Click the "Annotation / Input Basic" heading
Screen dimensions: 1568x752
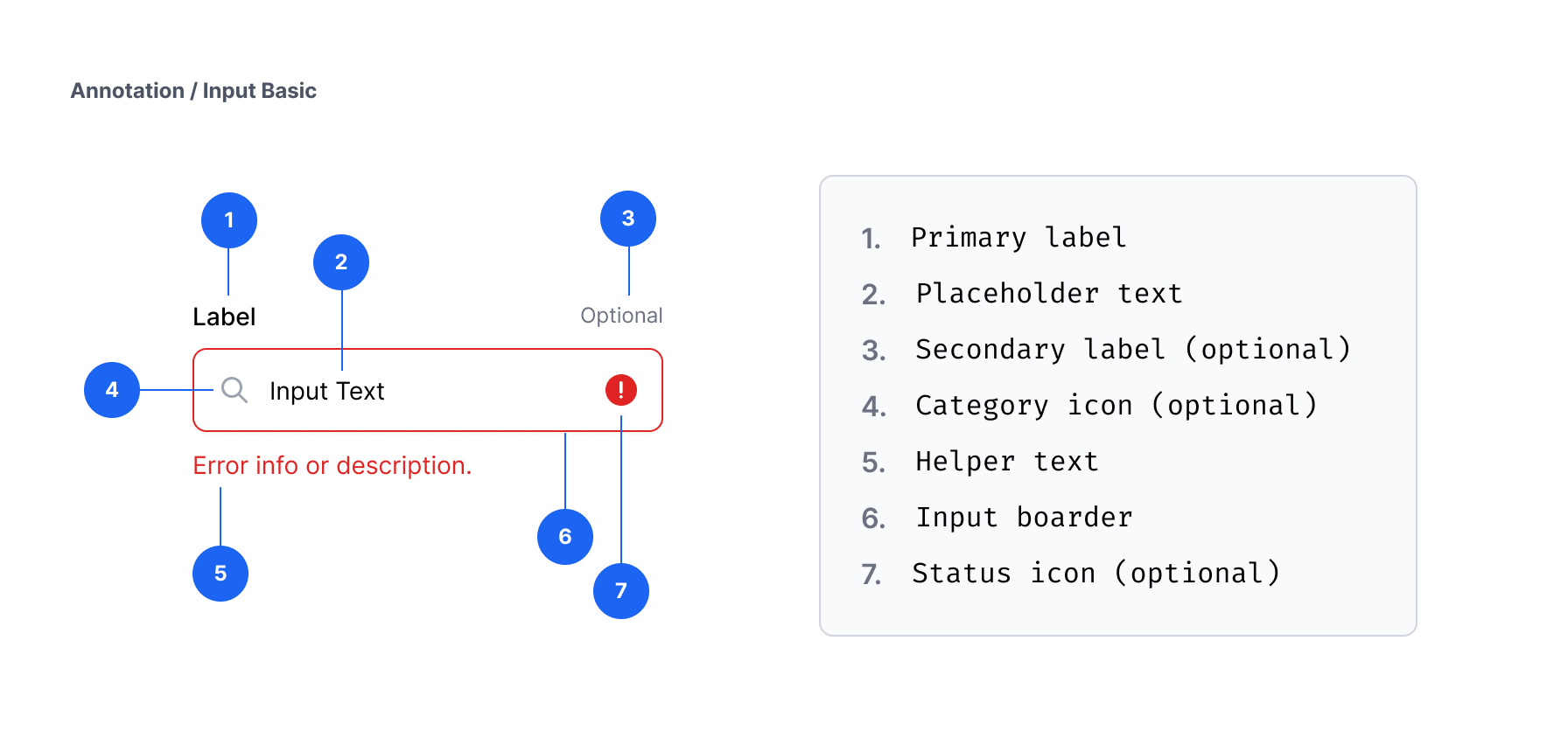click(193, 91)
